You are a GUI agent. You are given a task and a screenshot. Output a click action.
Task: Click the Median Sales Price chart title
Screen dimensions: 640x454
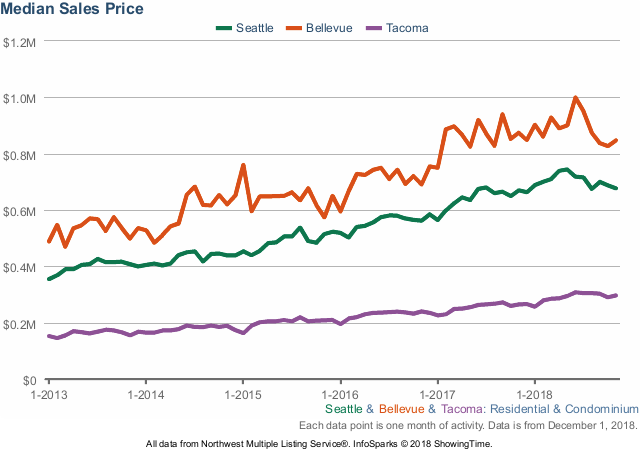pyautogui.click(x=74, y=9)
